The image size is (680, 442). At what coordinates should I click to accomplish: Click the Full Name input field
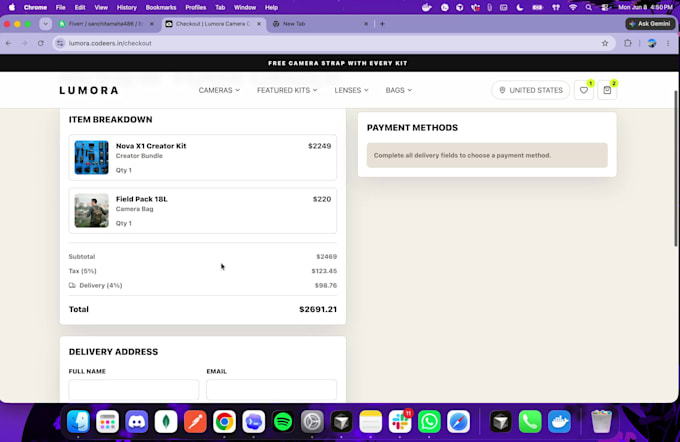134,390
